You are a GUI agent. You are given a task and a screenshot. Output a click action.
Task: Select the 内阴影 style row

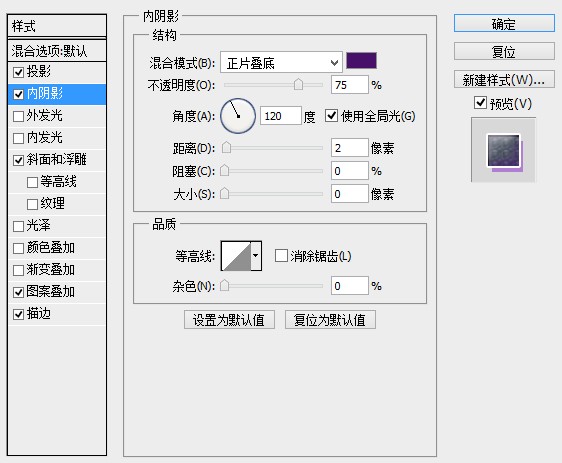click(x=57, y=94)
